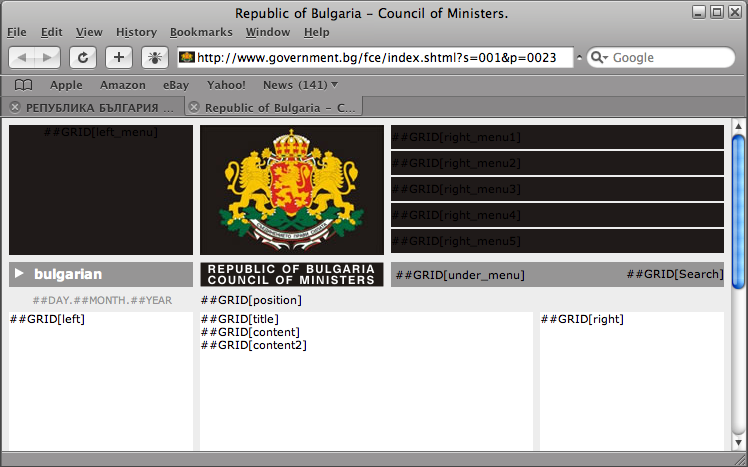Open the History menu
This screenshot has height=467, width=748.
[136, 32]
